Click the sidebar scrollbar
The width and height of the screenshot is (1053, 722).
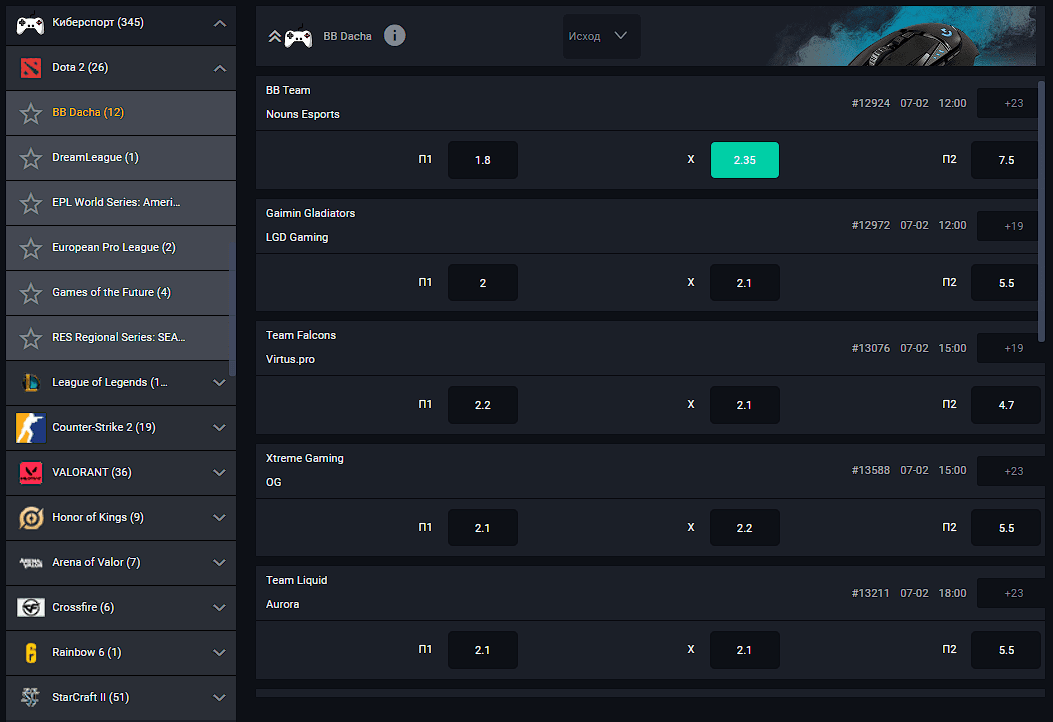pos(232,309)
